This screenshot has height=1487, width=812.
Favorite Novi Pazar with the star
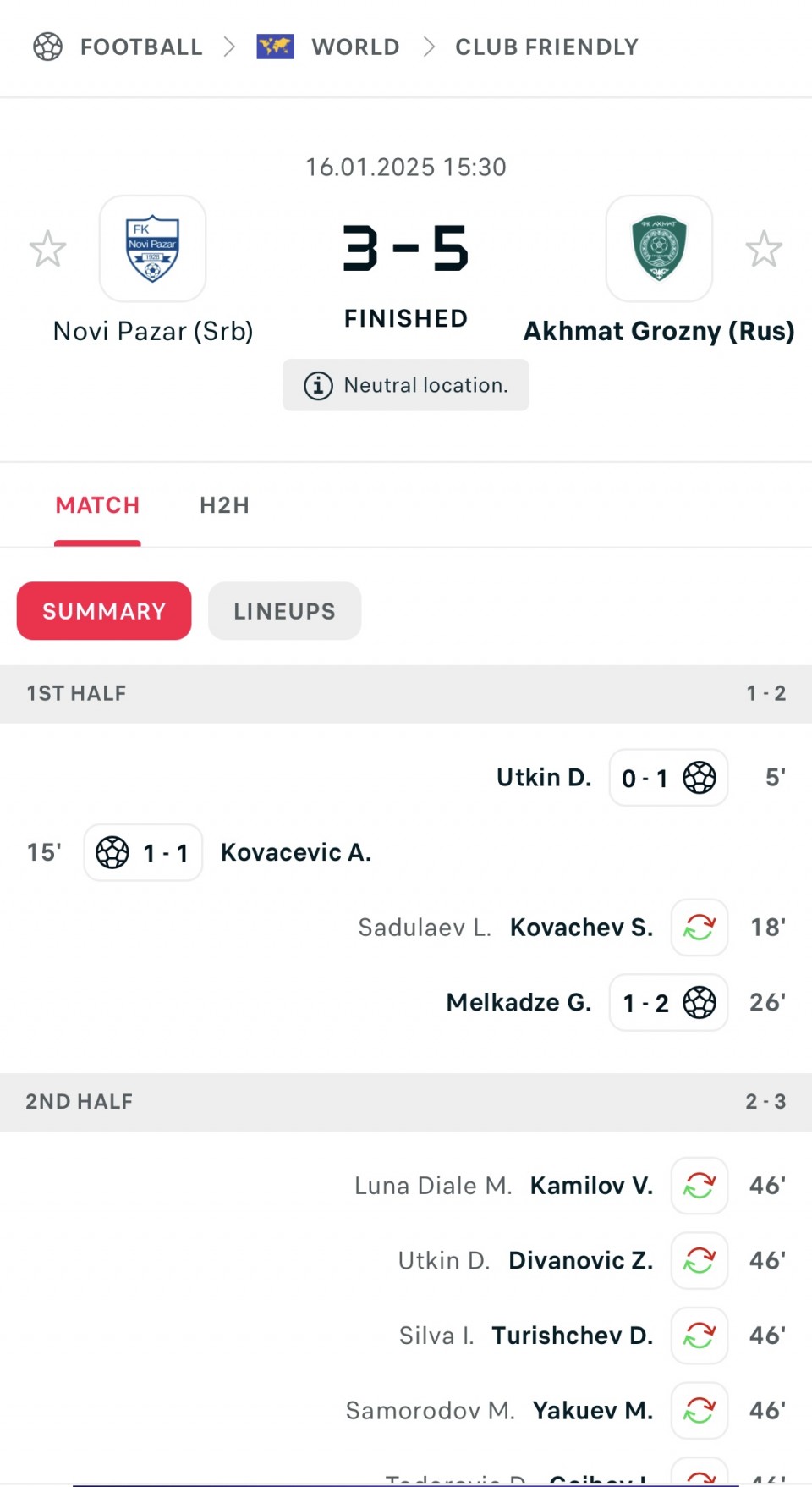pyautogui.click(x=47, y=249)
